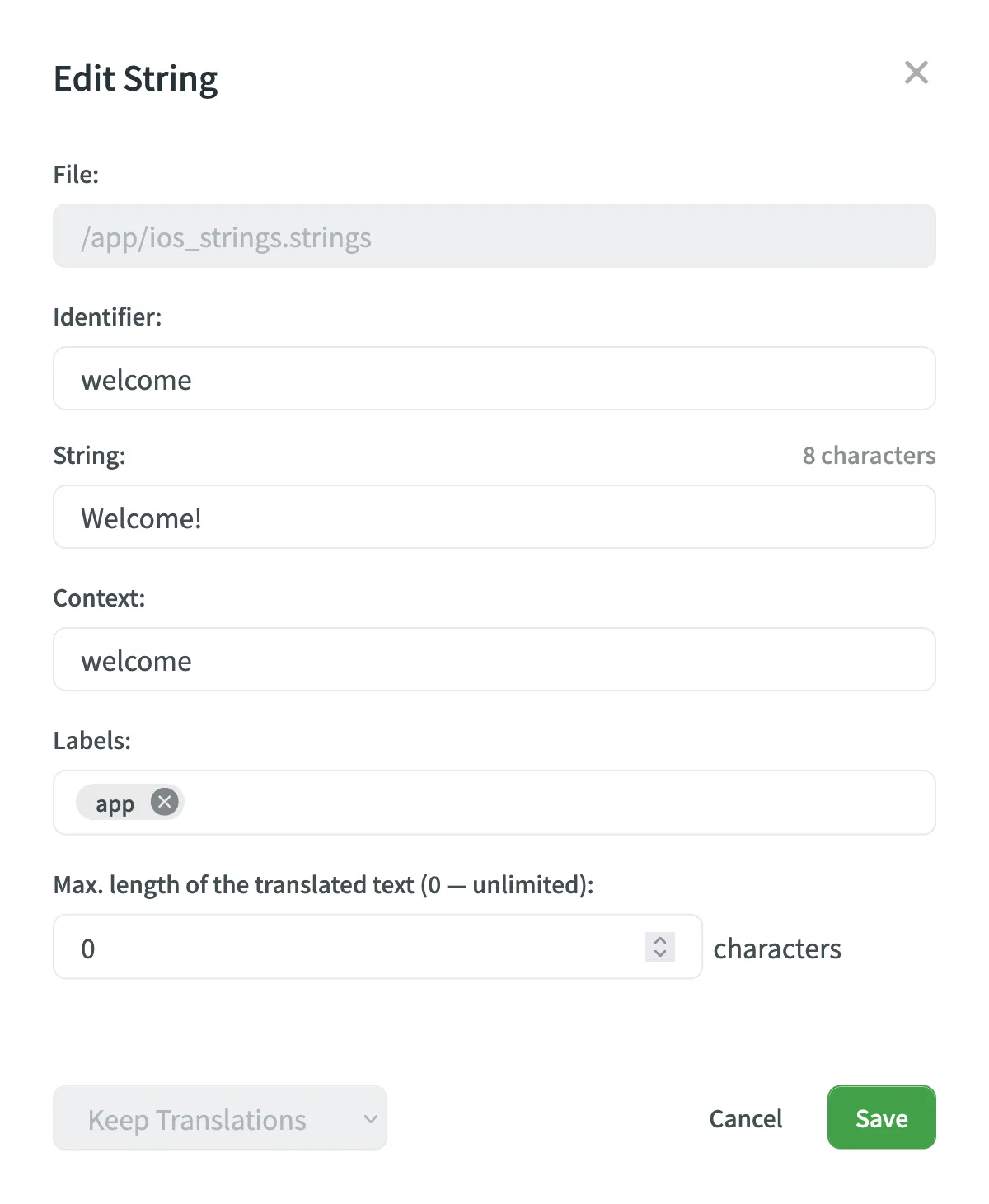
Task: Click the "Identifier:" field label
Action: (x=107, y=317)
